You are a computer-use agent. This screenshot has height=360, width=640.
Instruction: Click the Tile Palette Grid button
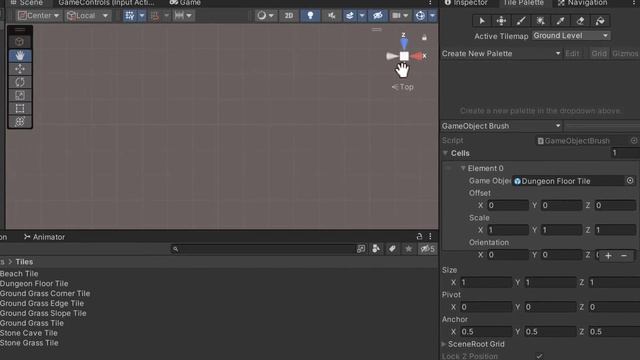[599, 53]
